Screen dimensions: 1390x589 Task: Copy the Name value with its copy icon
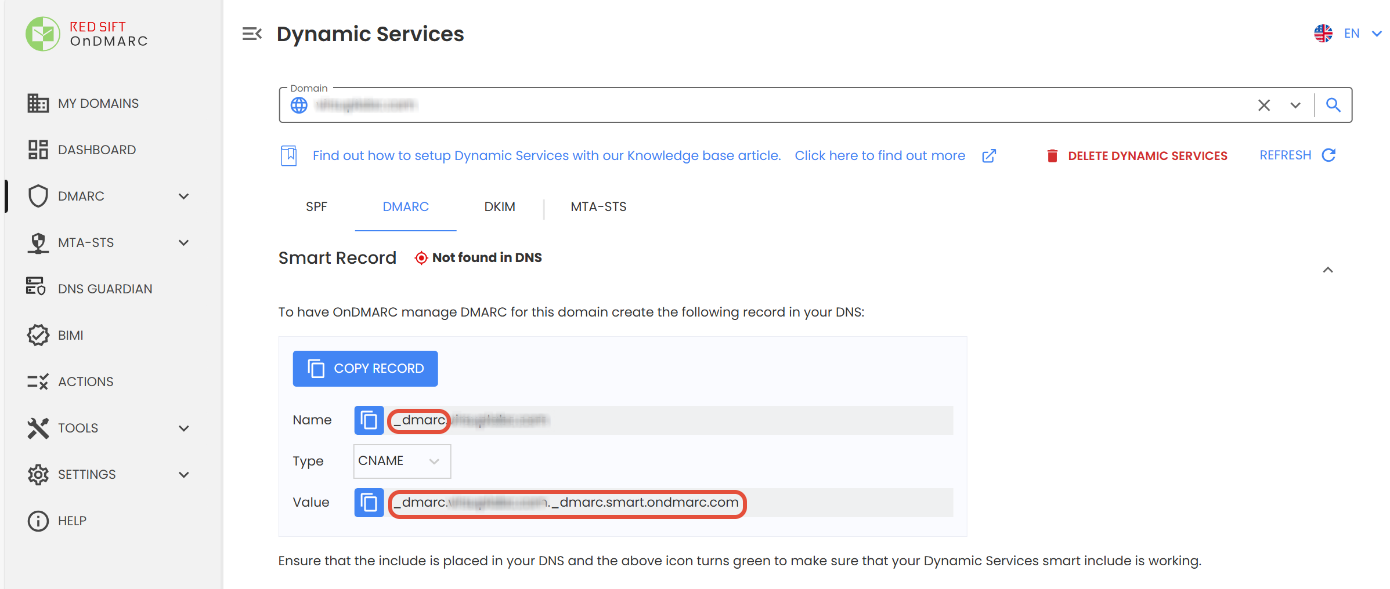[369, 420]
